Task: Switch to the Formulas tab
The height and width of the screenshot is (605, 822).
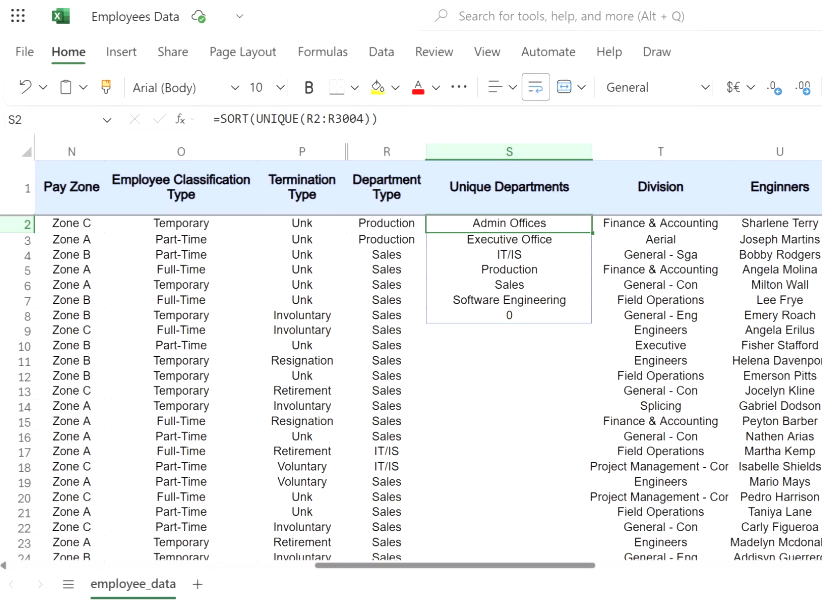Action: (x=322, y=52)
